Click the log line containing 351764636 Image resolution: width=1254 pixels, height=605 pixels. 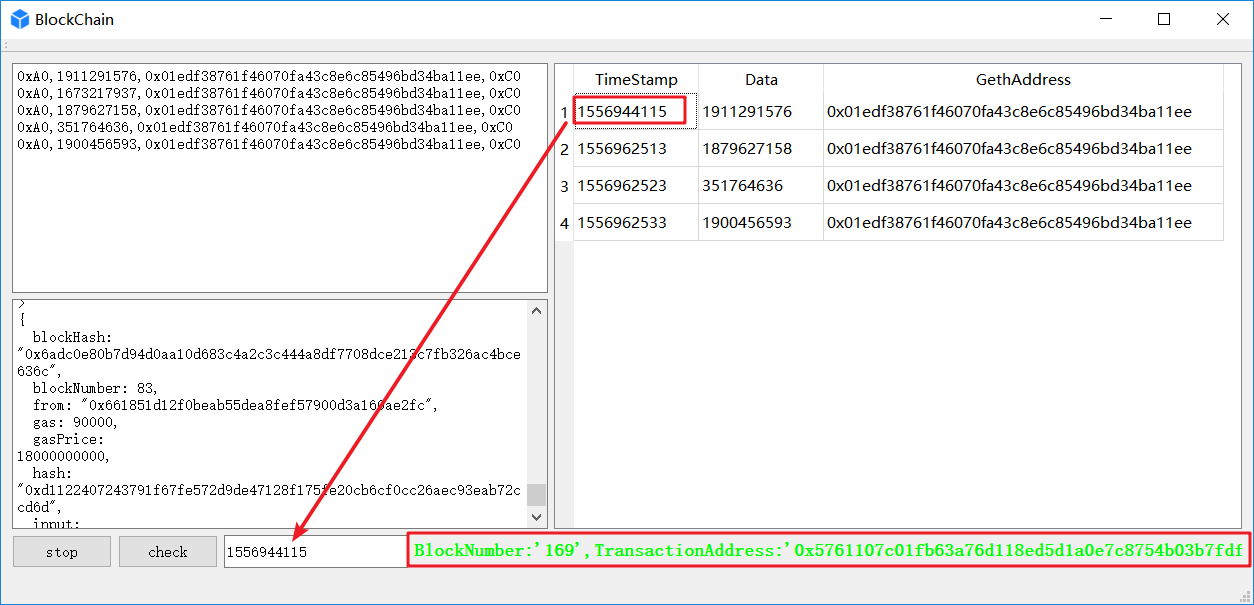(x=265, y=127)
